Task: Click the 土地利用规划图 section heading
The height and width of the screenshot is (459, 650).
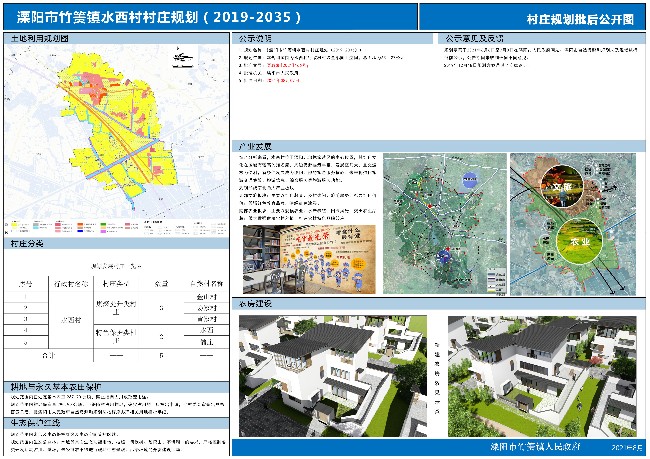Action: point(39,39)
